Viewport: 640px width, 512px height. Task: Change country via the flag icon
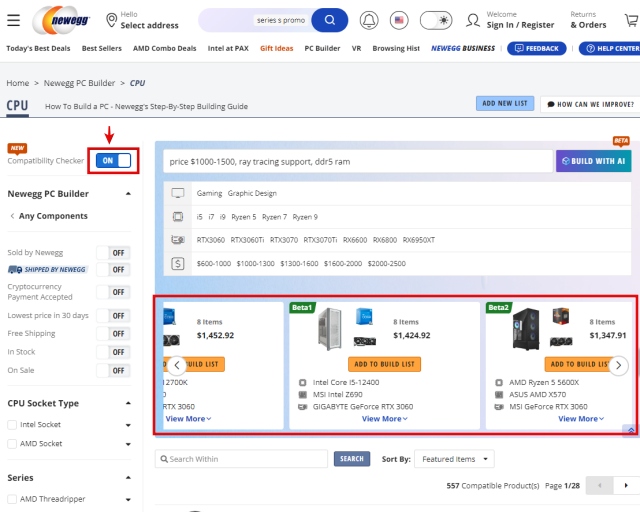pos(399,20)
